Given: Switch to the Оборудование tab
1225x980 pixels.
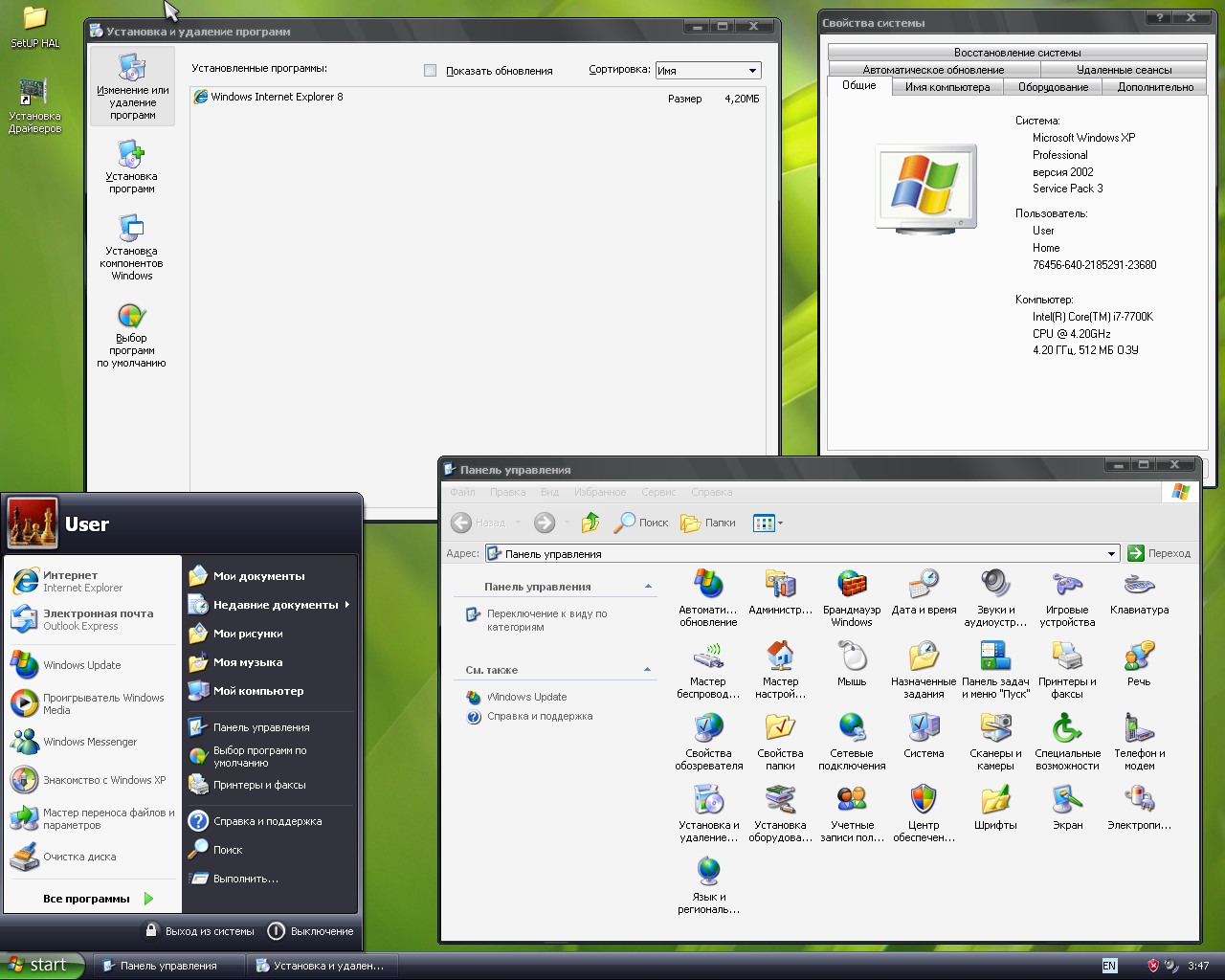Looking at the screenshot, I should coord(1053,86).
